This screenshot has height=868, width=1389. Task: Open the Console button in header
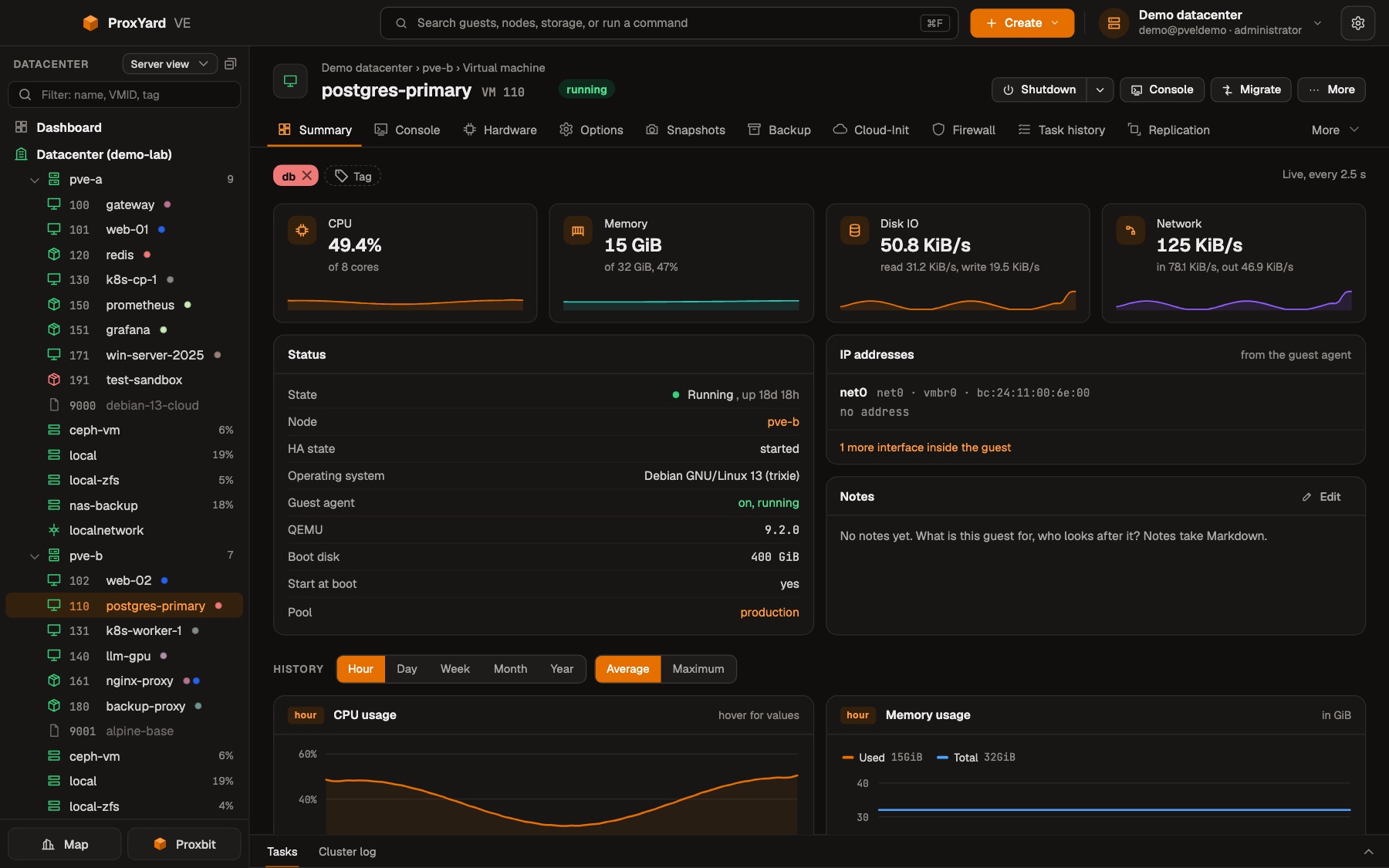pyautogui.click(x=1162, y=90)
